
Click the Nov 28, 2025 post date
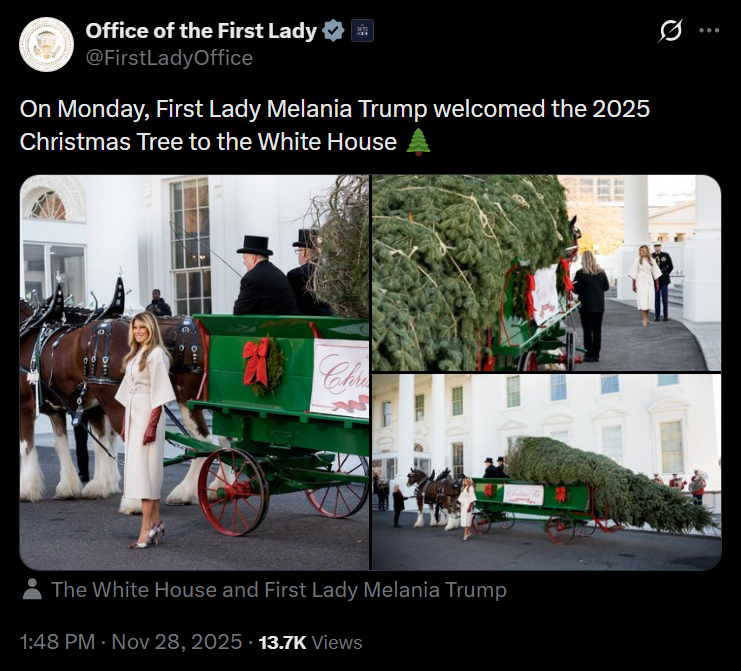click(177, 642)
